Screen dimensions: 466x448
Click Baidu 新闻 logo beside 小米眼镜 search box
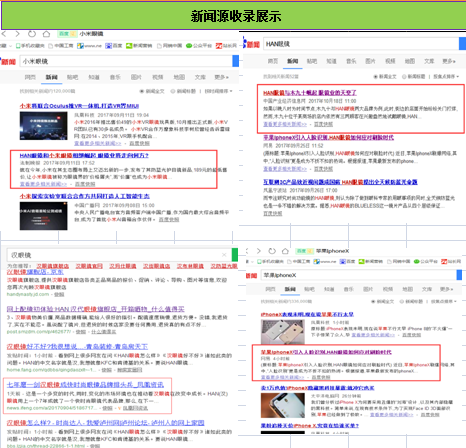8,62
